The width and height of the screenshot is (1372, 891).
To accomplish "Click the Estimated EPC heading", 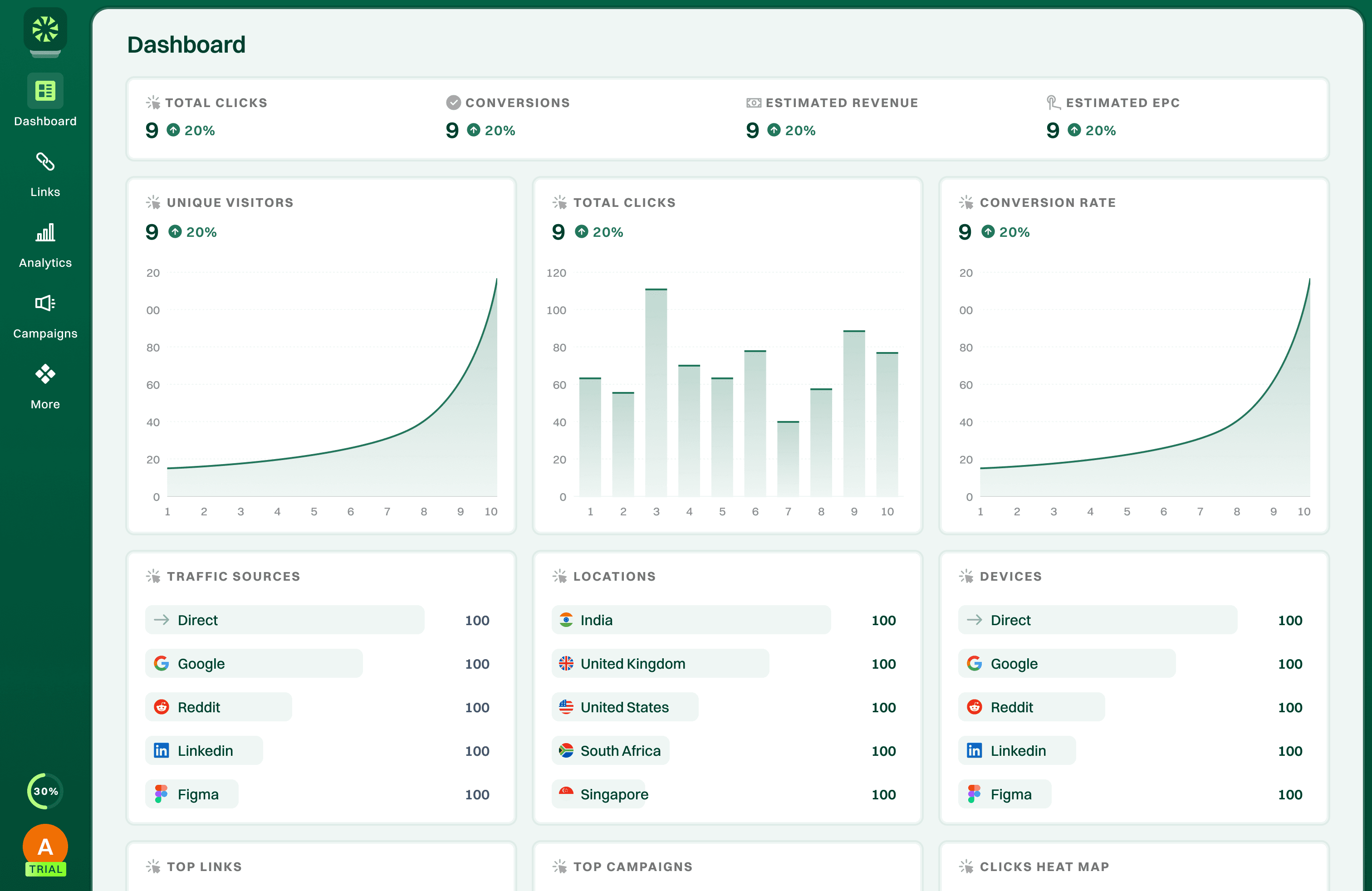I will coord(1122,103).
